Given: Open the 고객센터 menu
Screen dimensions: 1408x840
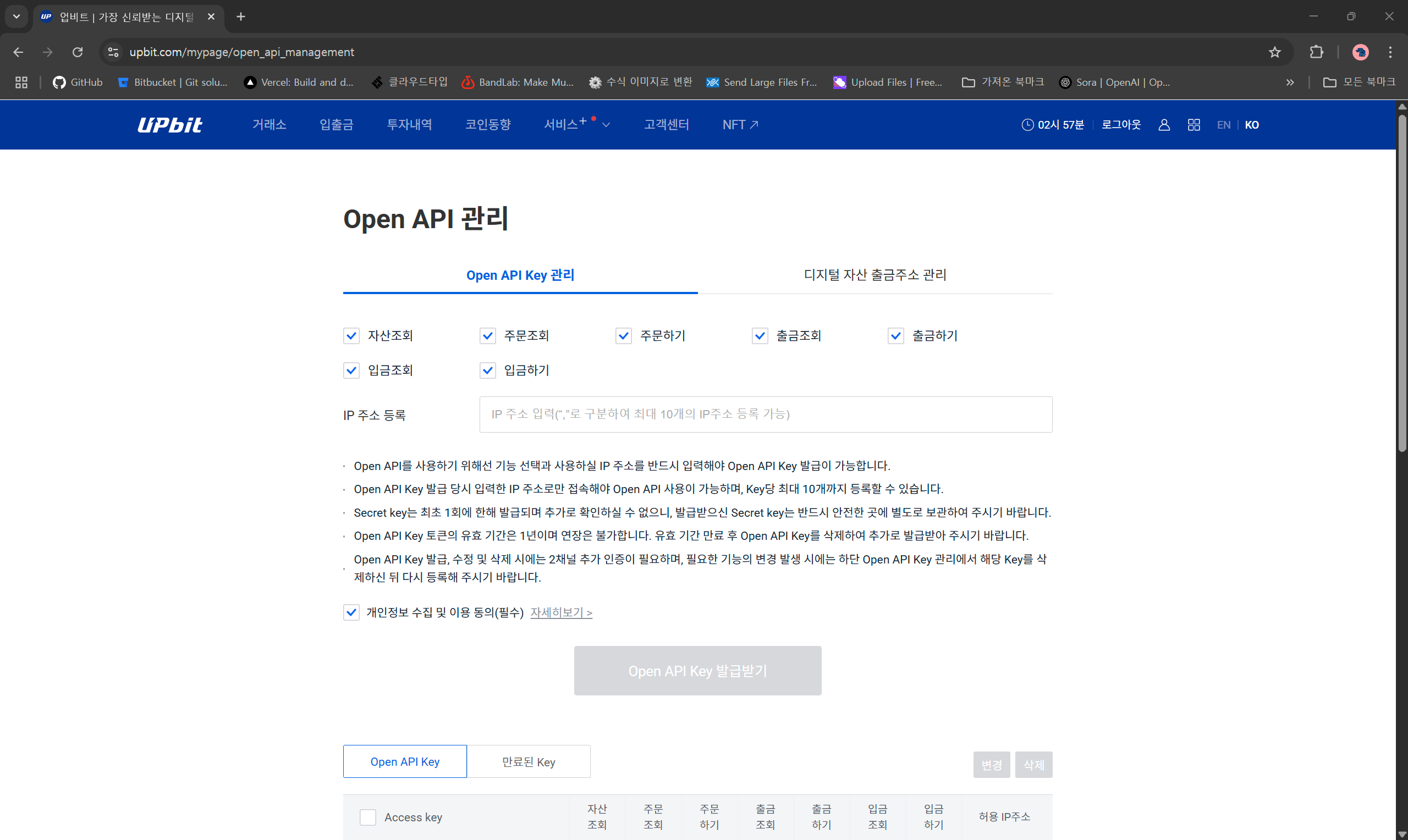Looking at the screenshot, I should [667, 125].
